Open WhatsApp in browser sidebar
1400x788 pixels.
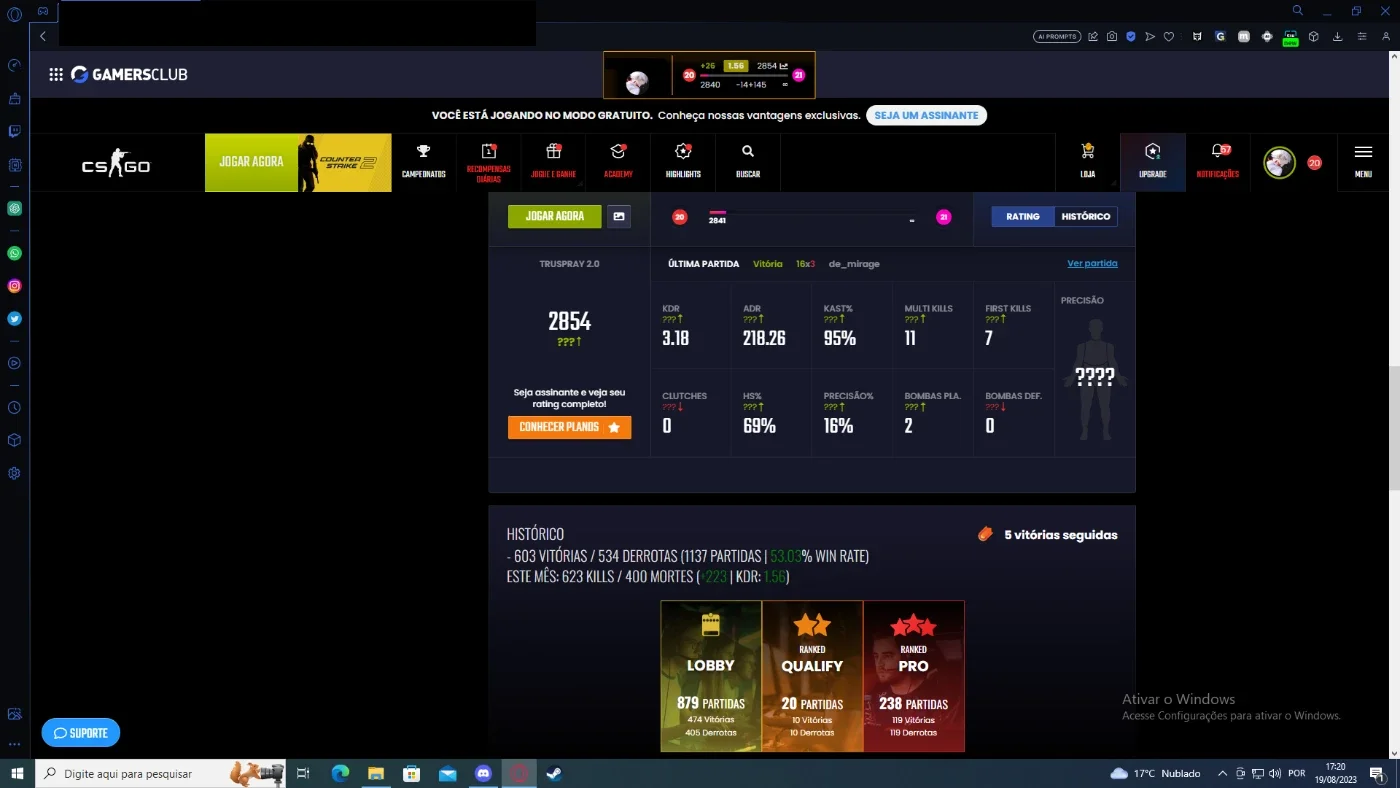pyautogui.click(x=14, y=253)
